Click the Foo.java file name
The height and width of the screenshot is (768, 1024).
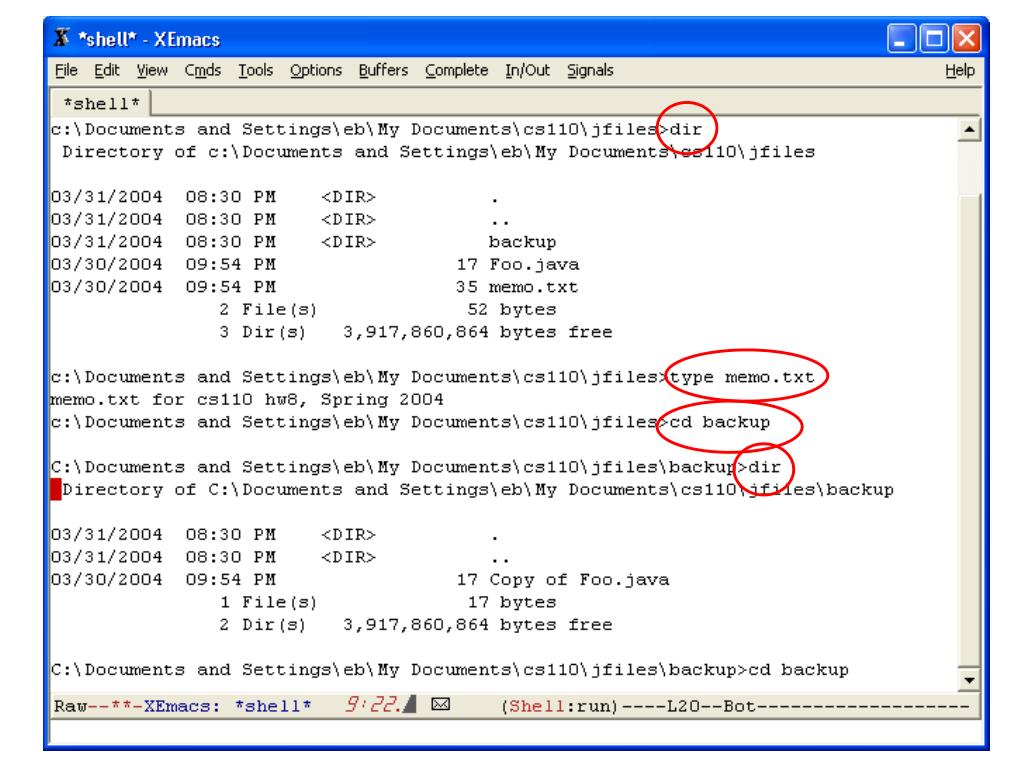(x=534, y=264)
